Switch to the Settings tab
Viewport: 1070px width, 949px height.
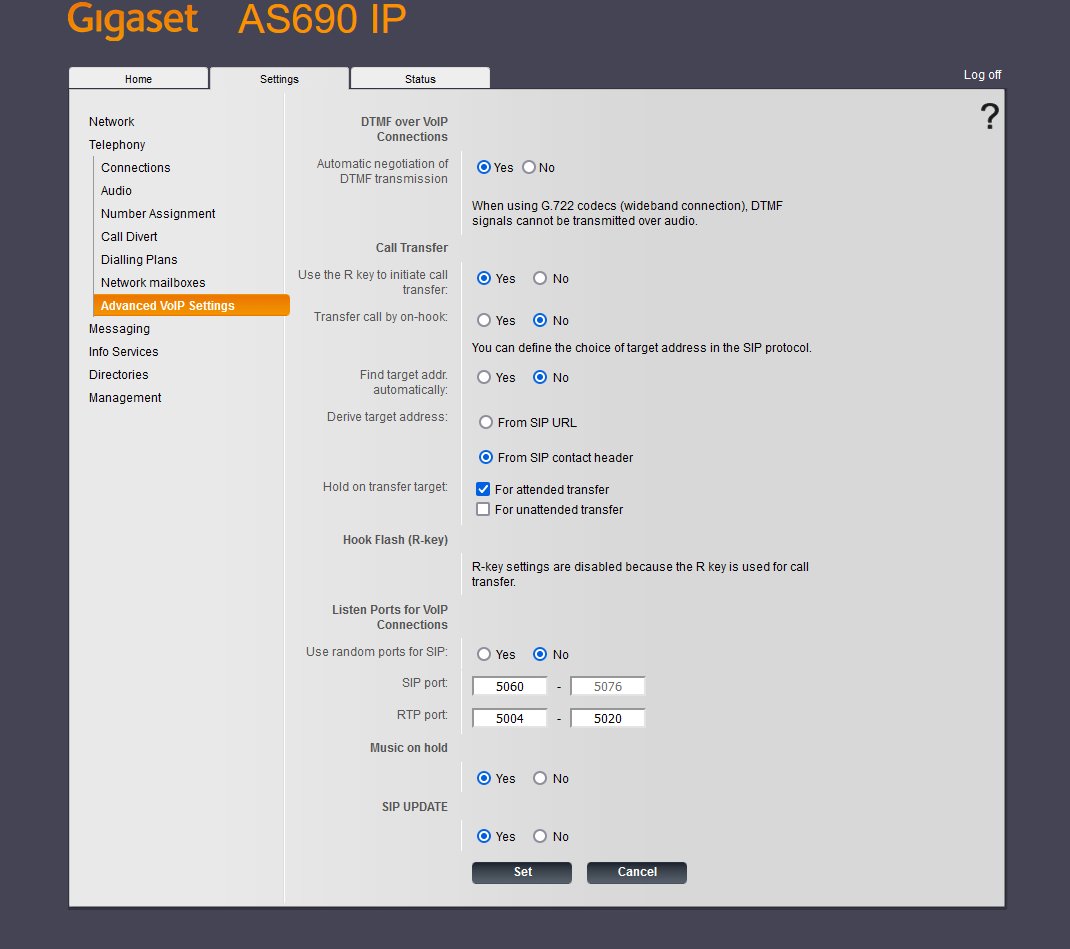pos(279,78)
